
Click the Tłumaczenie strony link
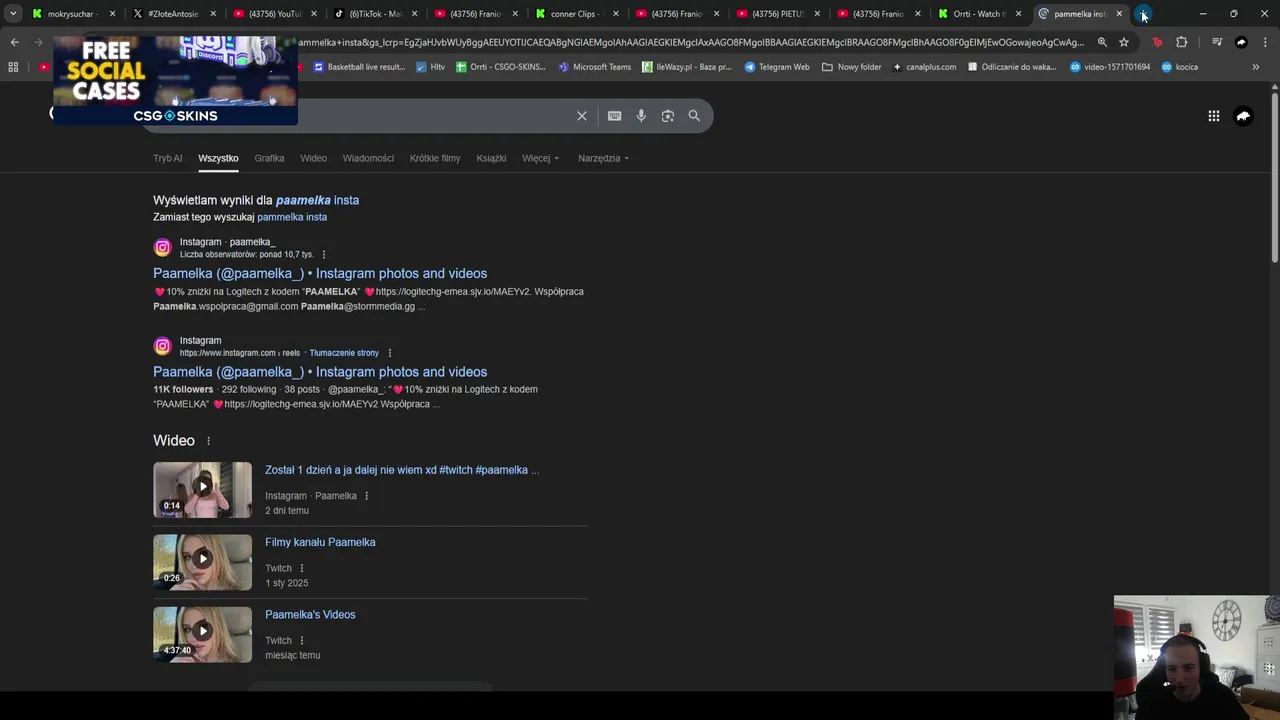click(344, 353)
